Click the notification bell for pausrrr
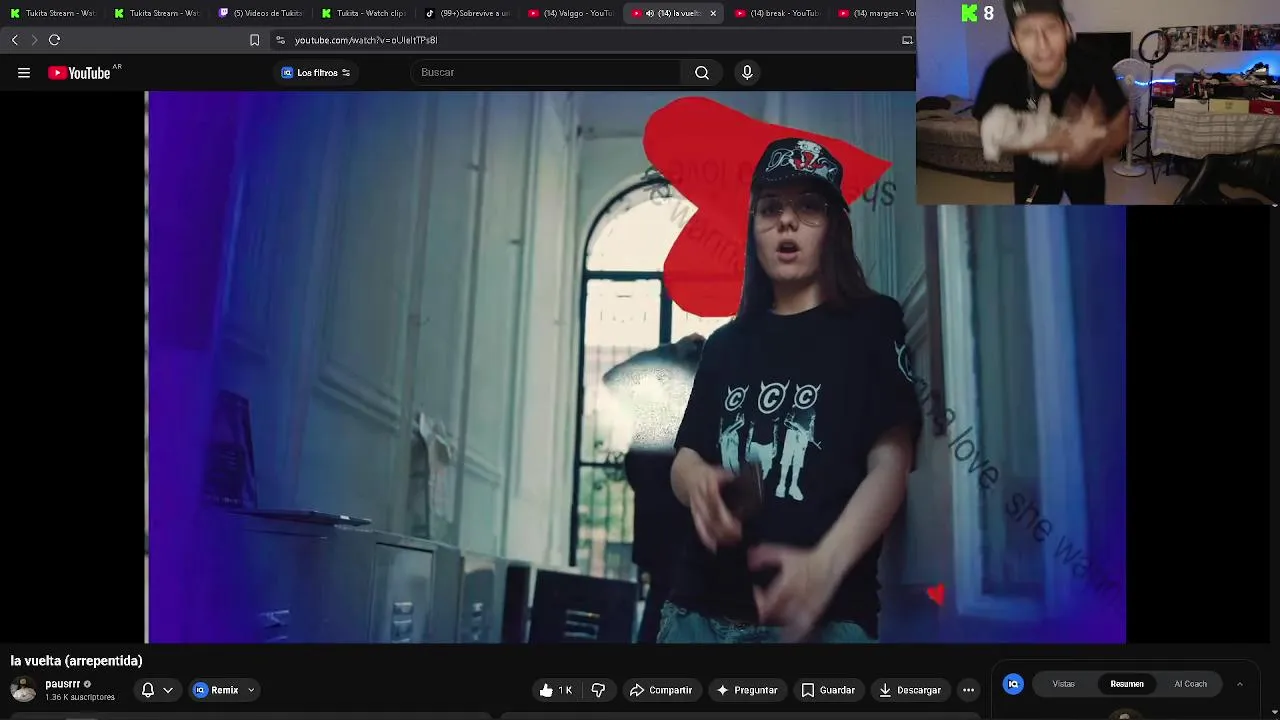The width and height of the screenshot is (1280, 720). click(x=148, y=690)
